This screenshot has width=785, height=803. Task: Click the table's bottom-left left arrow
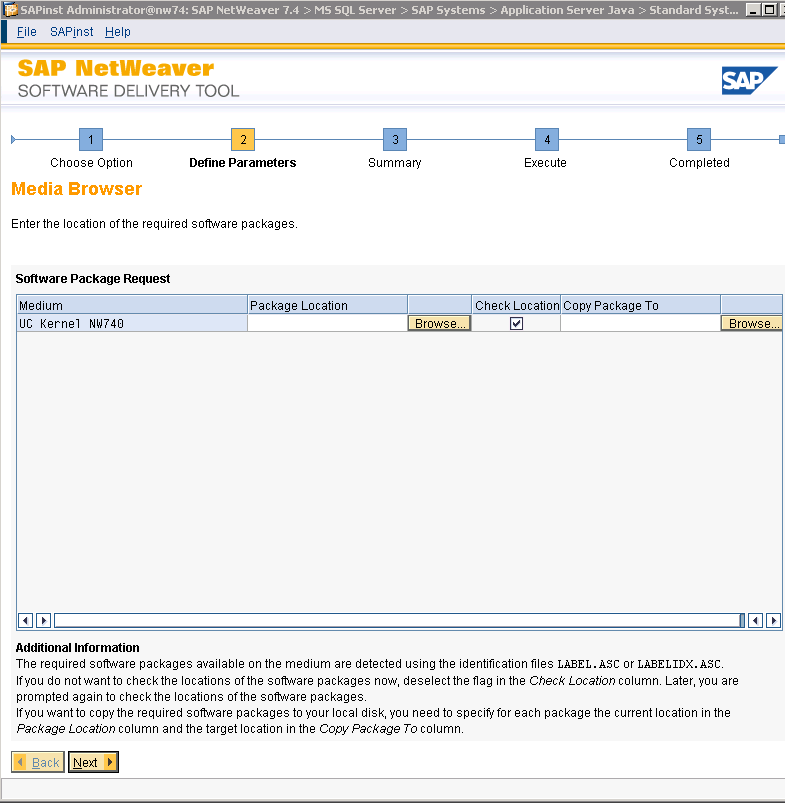click(26, 620)
